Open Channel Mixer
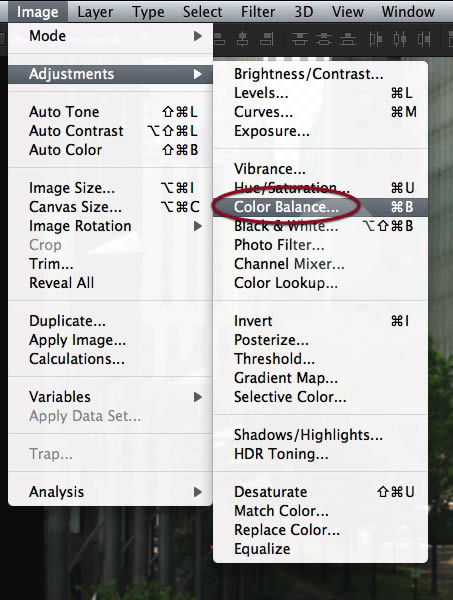The image size is (453, 600). pos(320,264)
